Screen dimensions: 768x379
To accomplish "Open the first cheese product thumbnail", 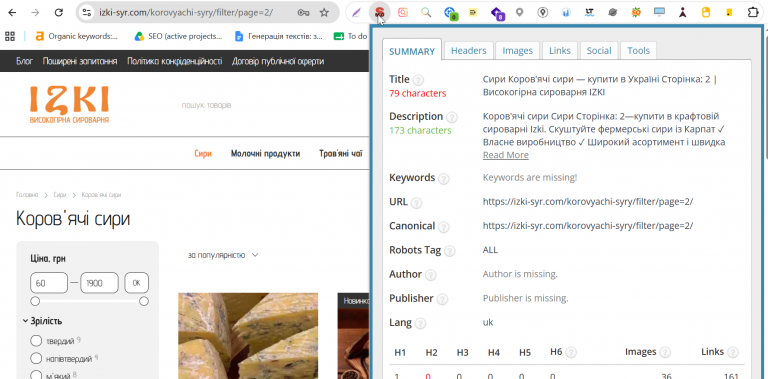I will click(x=248, y=336).
